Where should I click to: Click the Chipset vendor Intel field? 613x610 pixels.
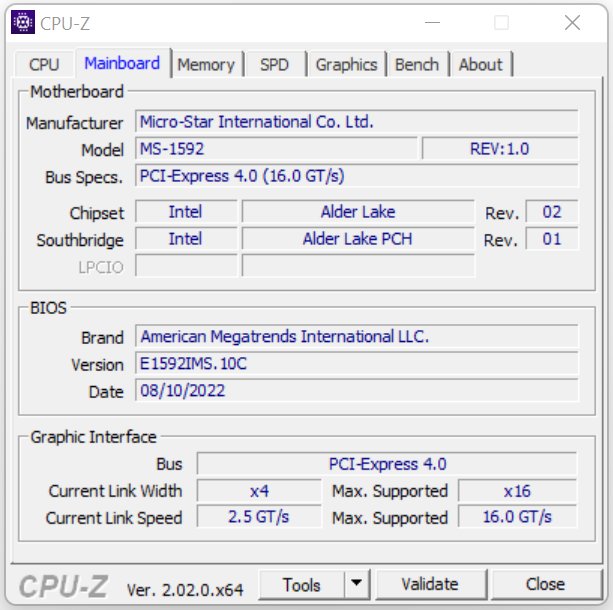pos(186,212)
